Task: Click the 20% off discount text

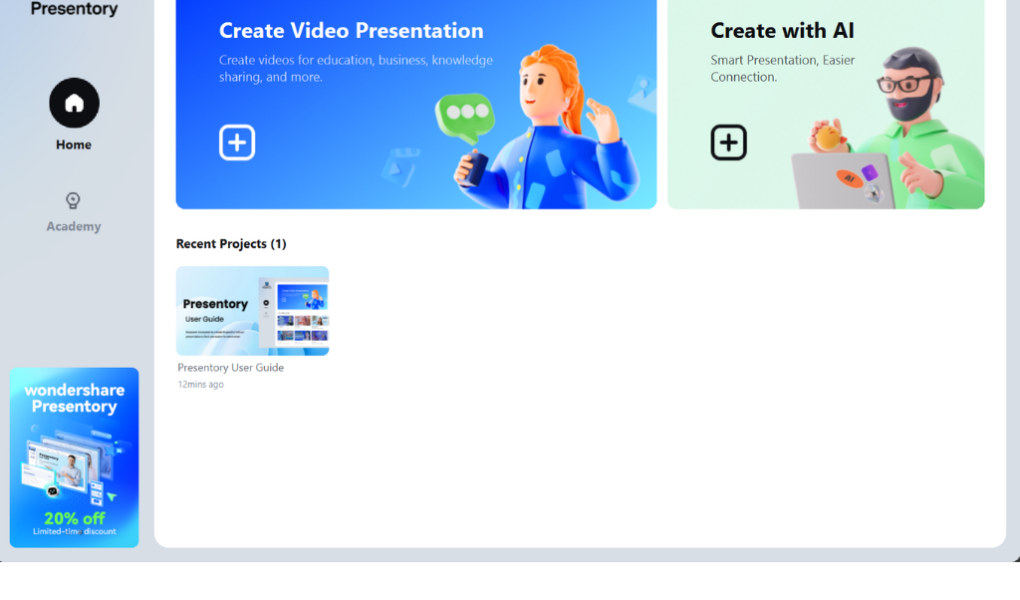Action: 74,518
